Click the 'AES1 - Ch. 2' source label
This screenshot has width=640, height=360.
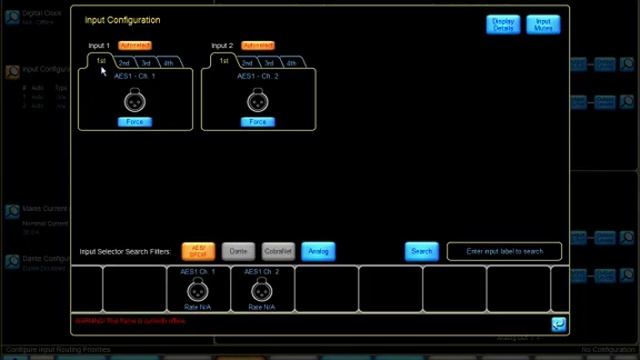pyautogui.click(x=258, y=76)
